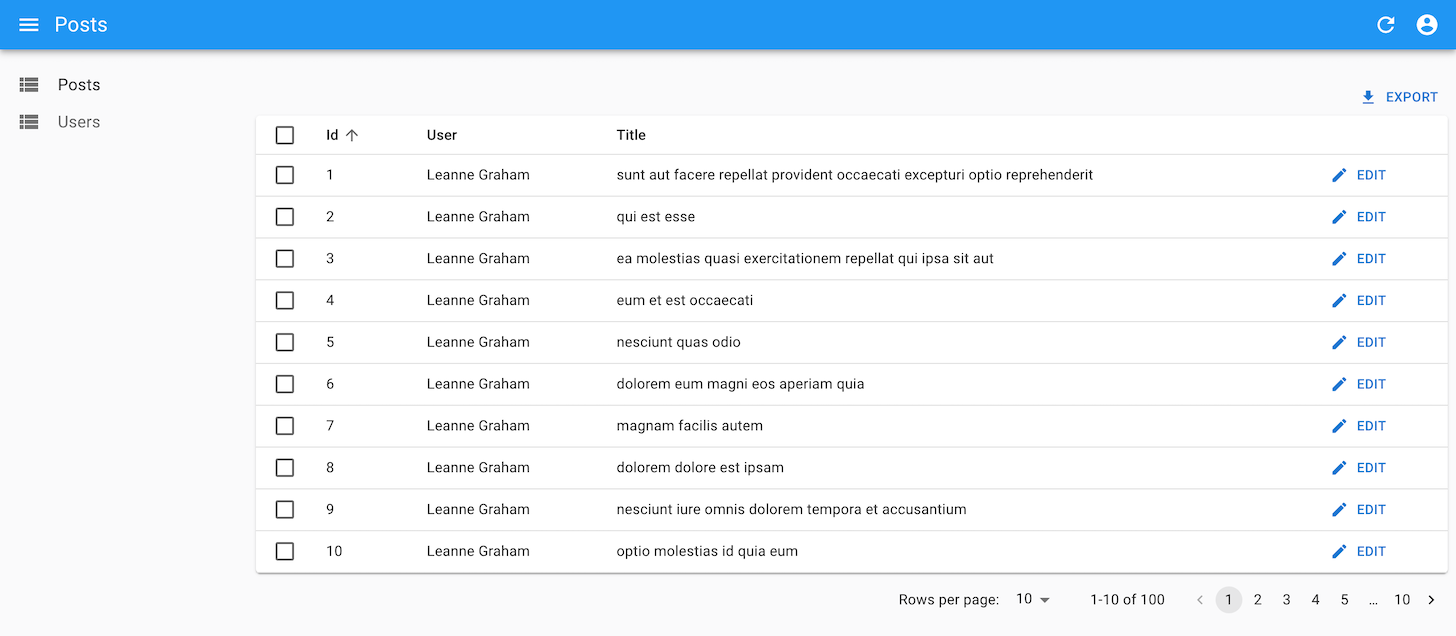Screen dimensions: 1456x636
Task: Open the hamburger menu in the app bar
Action: point(29,25)
